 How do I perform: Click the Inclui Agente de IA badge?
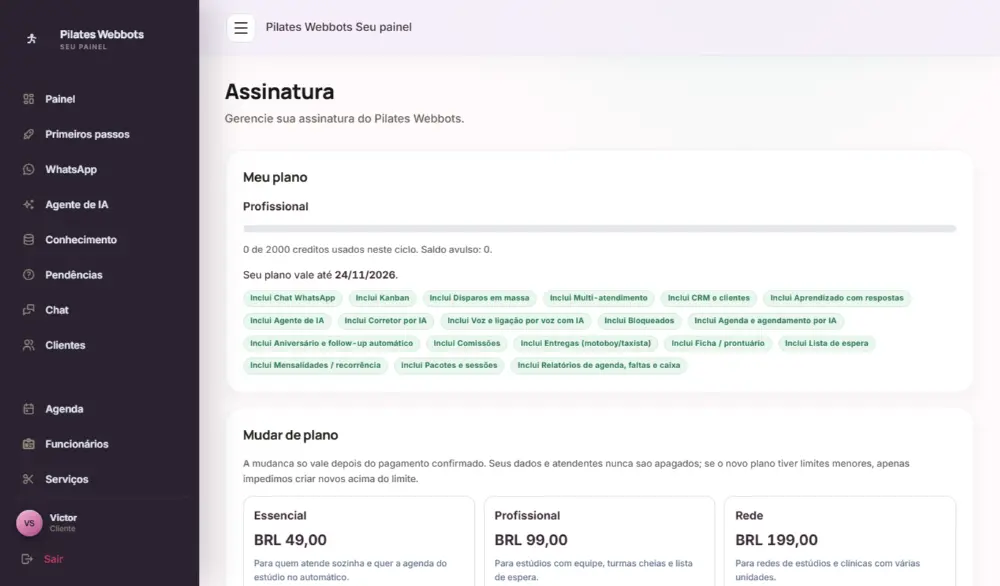(x=287, y=321)
